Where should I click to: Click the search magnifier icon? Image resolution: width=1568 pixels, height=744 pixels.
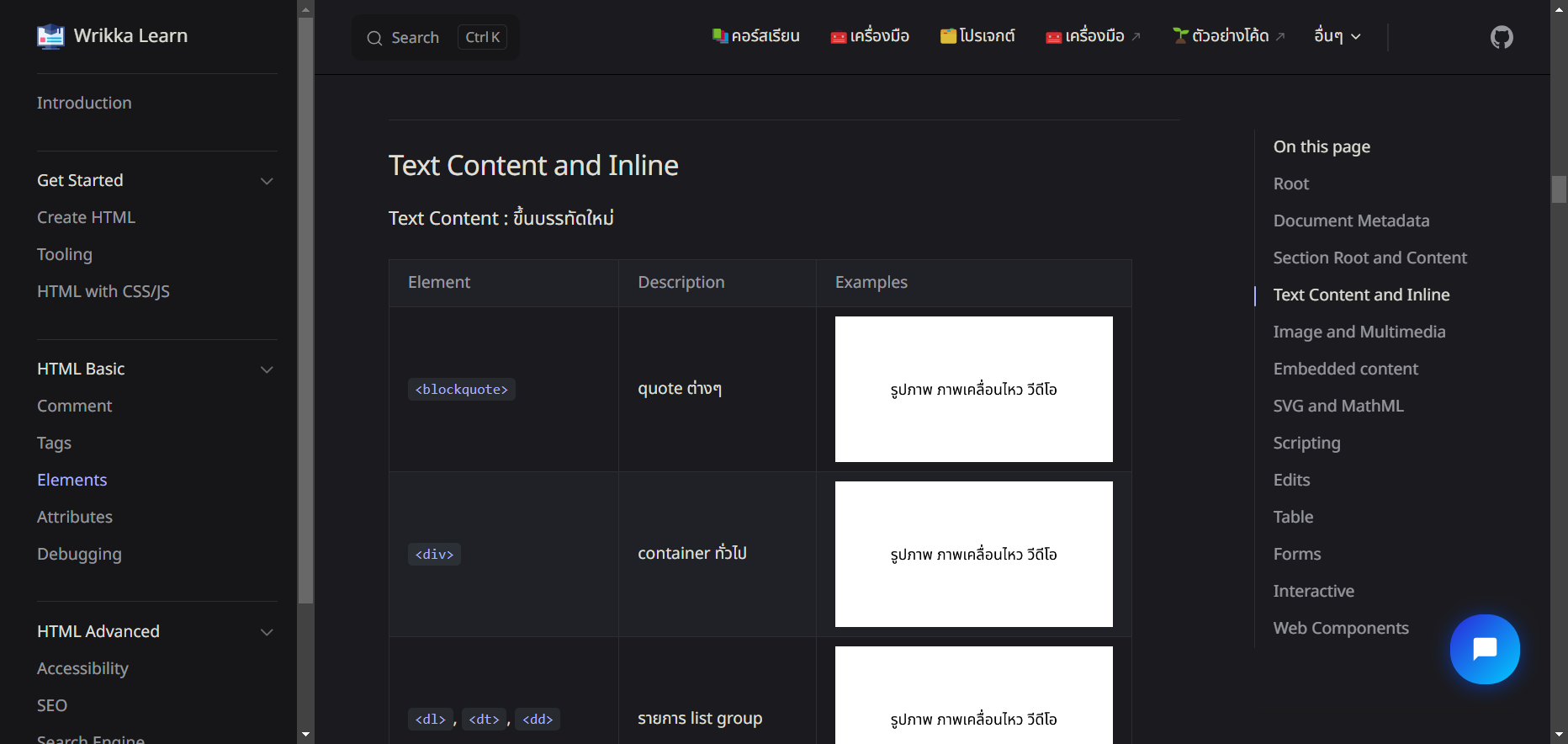coord(374,38)
